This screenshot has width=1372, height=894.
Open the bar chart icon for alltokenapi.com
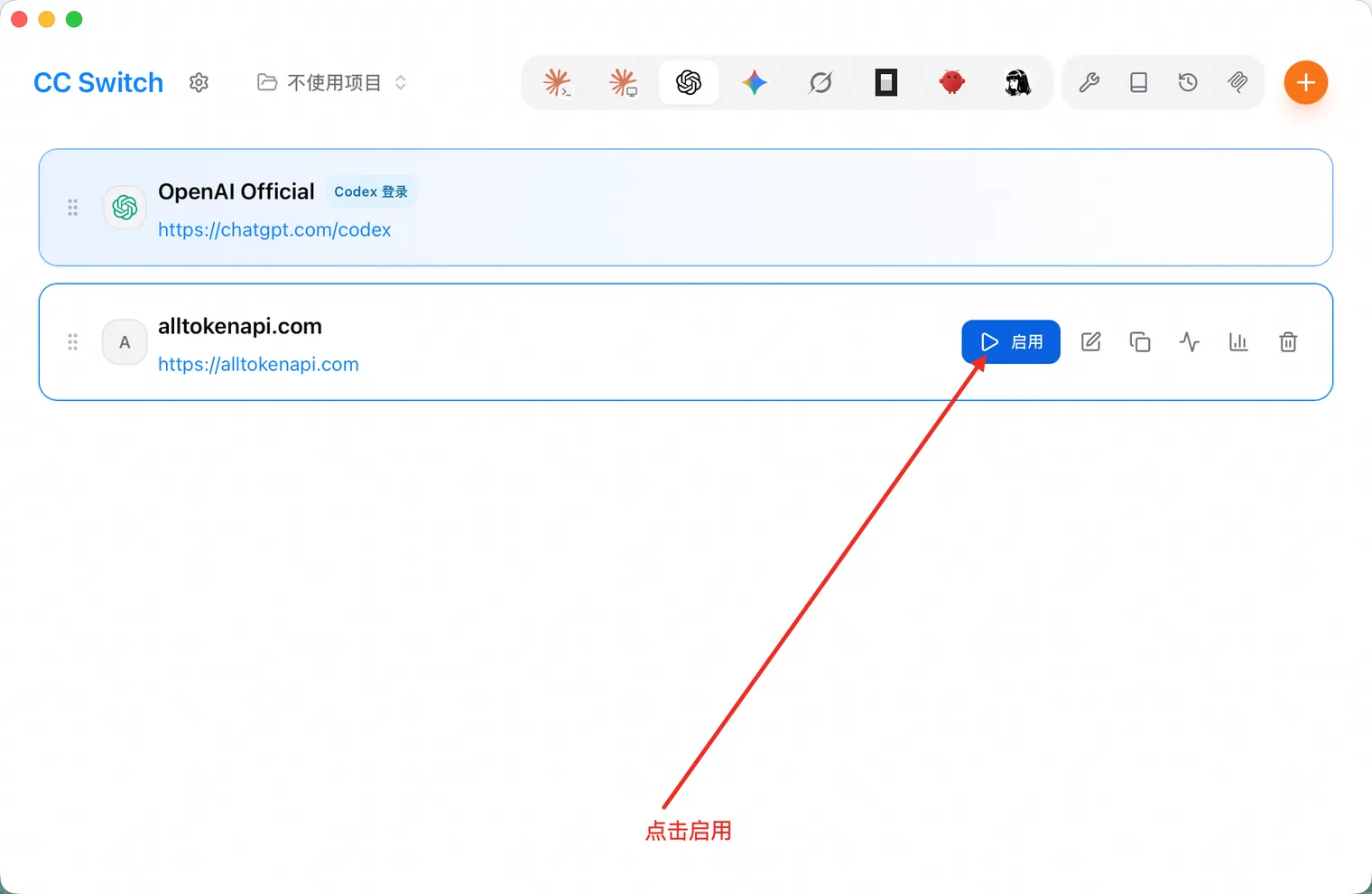[1238, 342]
